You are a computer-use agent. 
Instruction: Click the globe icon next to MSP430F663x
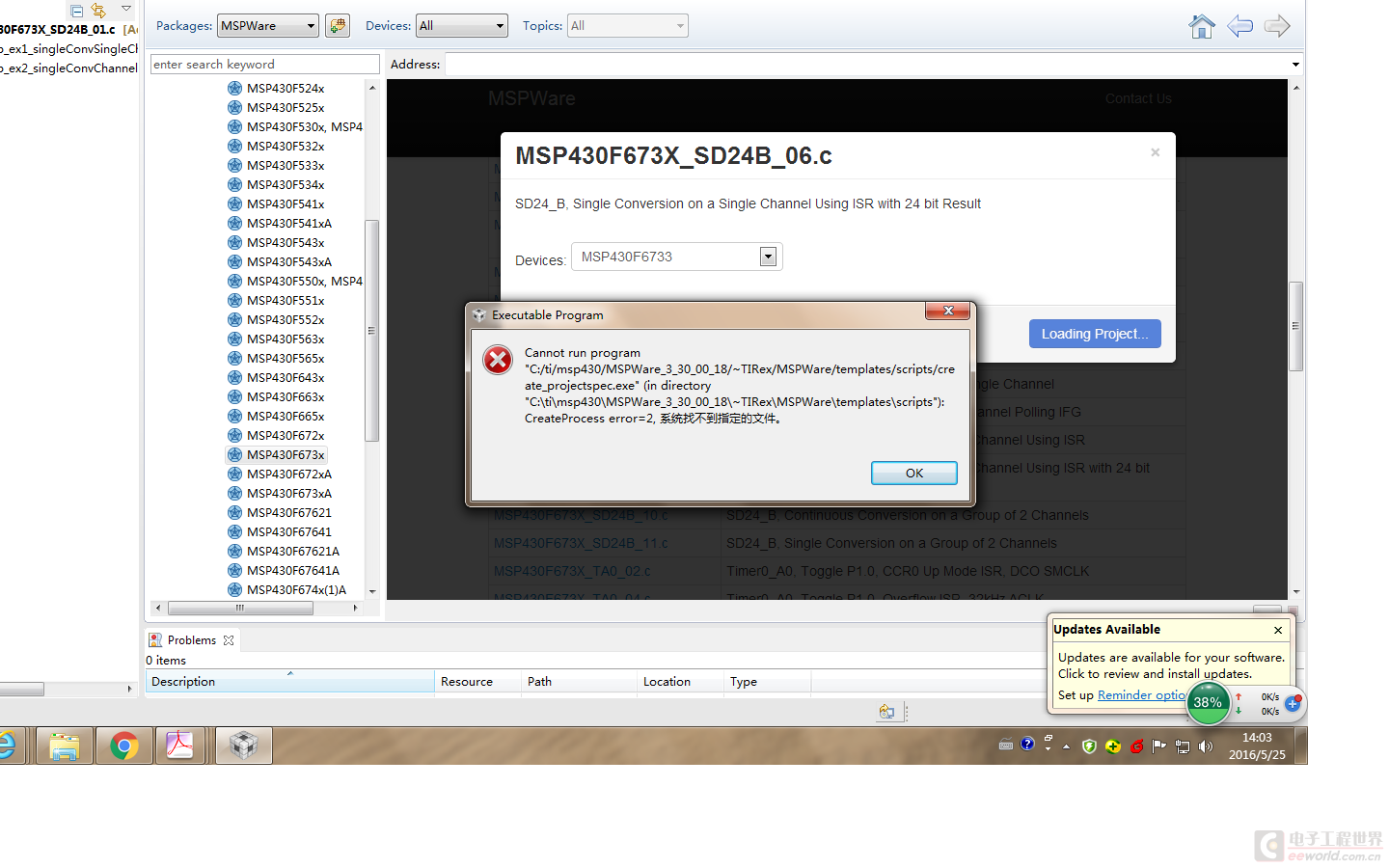click(234, 396)
